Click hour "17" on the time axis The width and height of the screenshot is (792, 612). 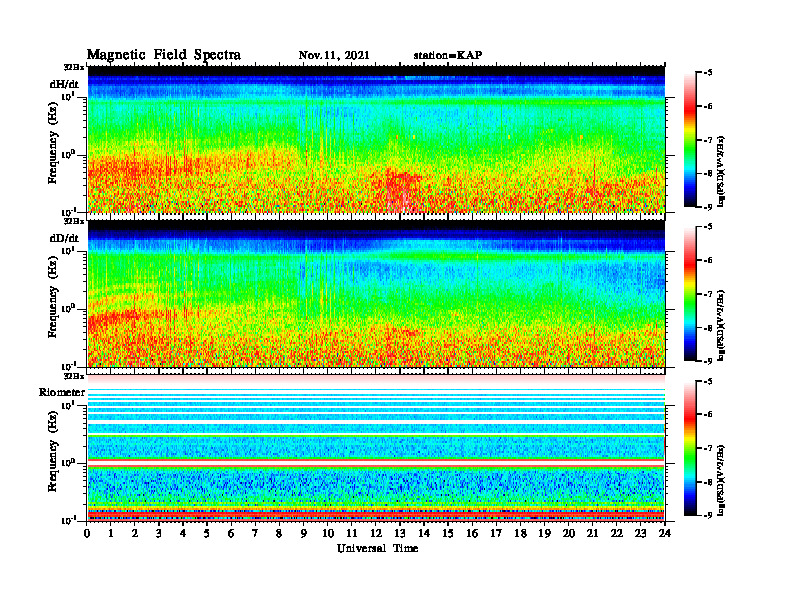coord(497,533)
